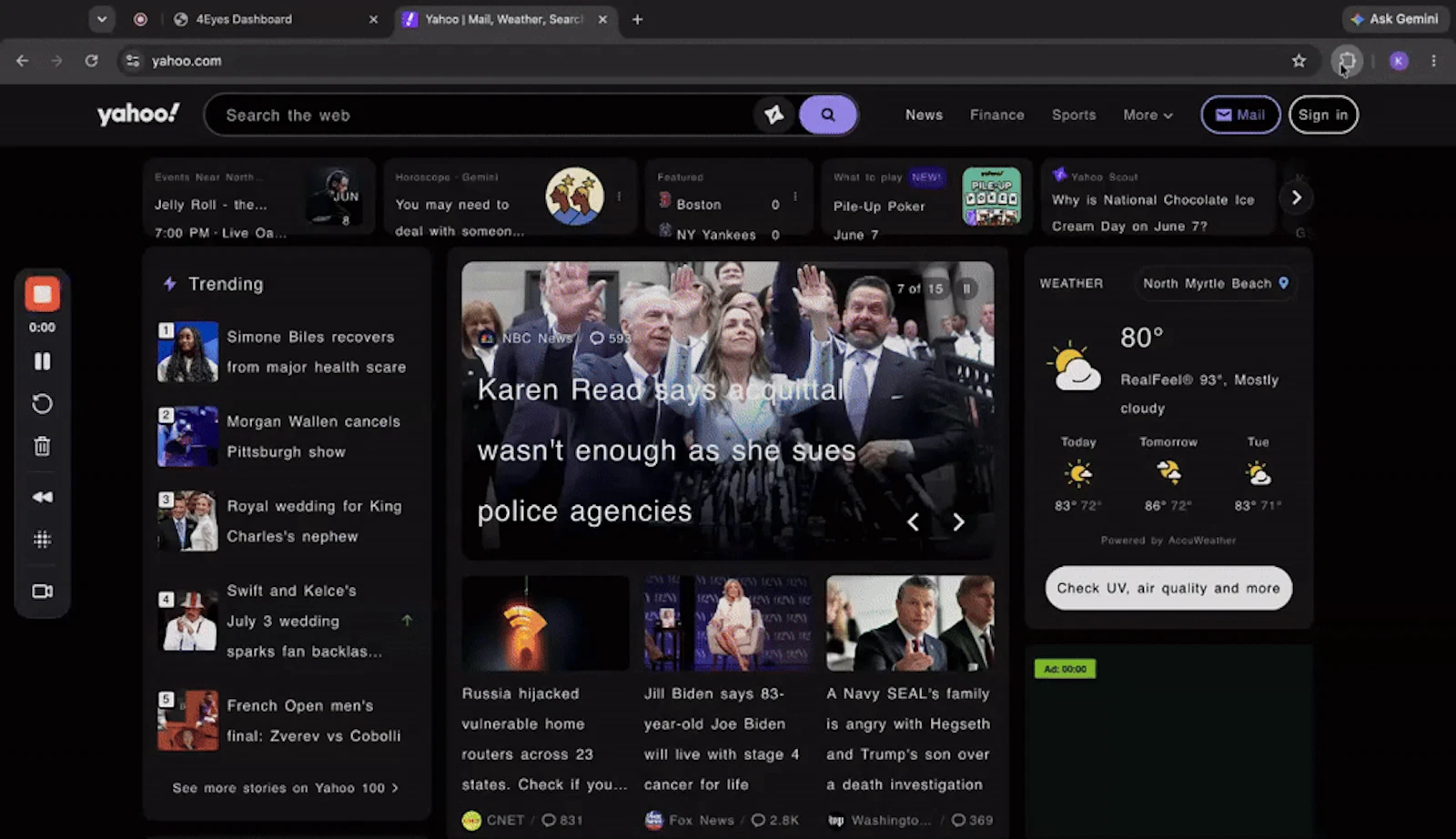Image resolution: width=1456 pixels, height=839 pixels.
Task: Pause the screen recording in the recorder sidebar
Action: [x=42, y=361]
